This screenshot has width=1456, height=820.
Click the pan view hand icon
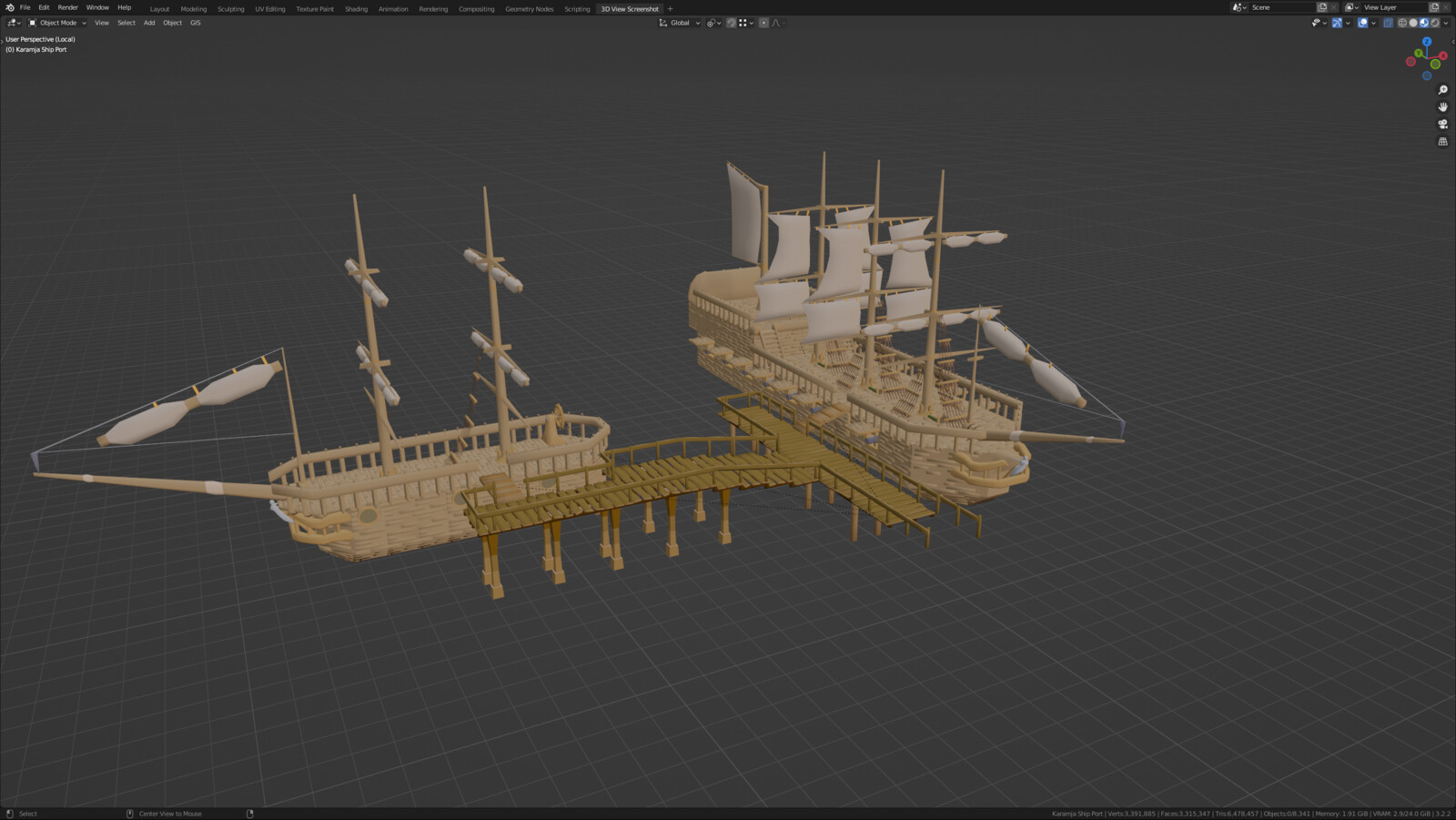coord(1442,106)
